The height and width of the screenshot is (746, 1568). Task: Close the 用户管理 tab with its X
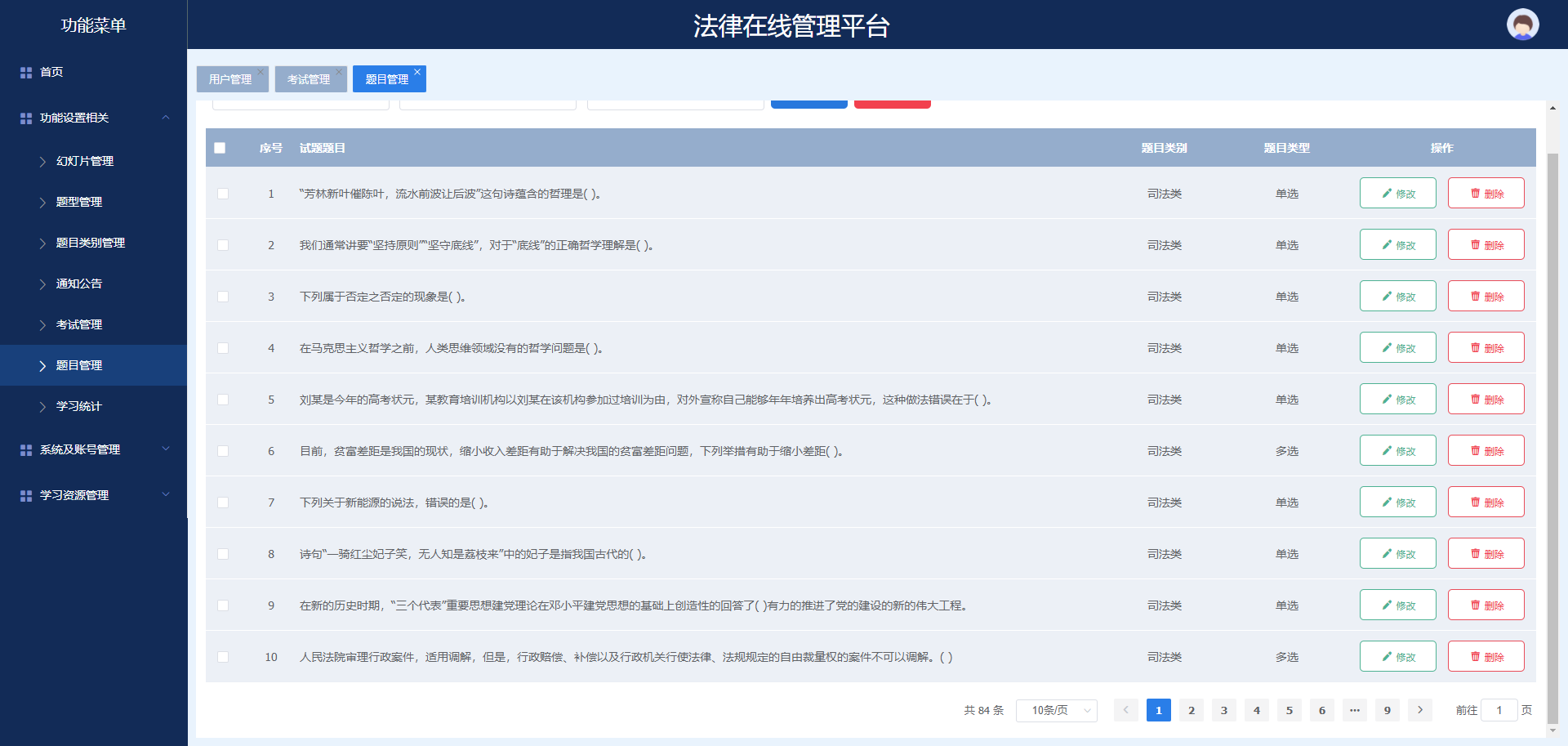coord(261,72)
